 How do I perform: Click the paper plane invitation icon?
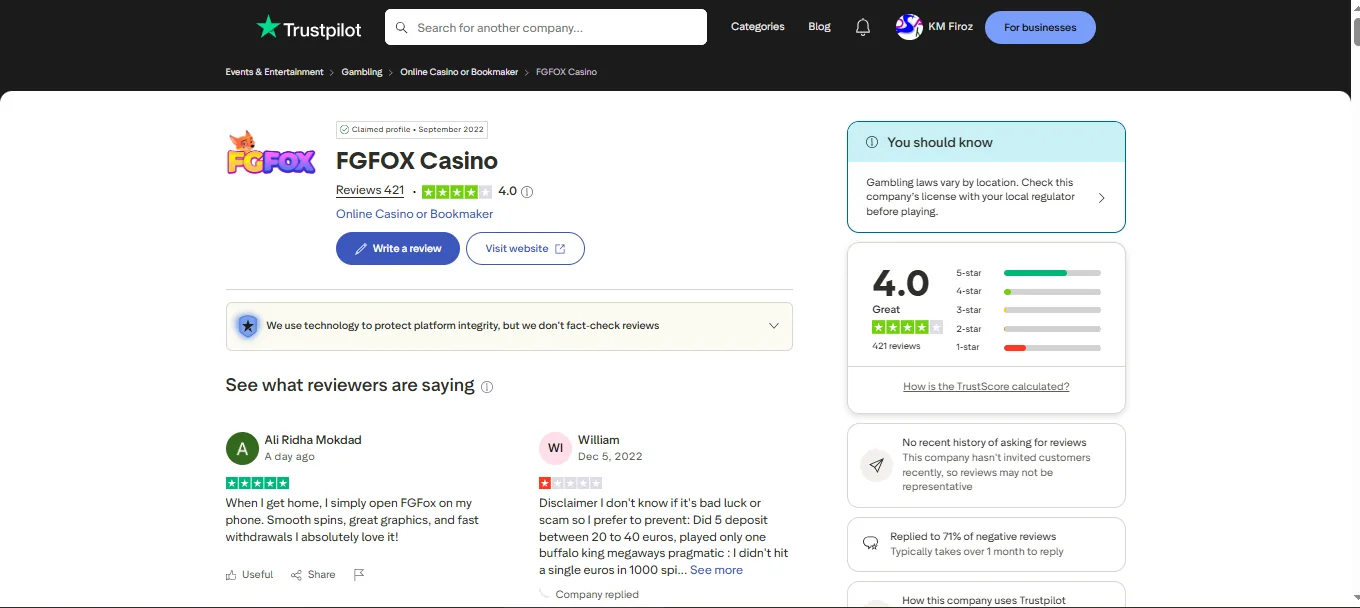pyautogui.click(x=876, y=465)
